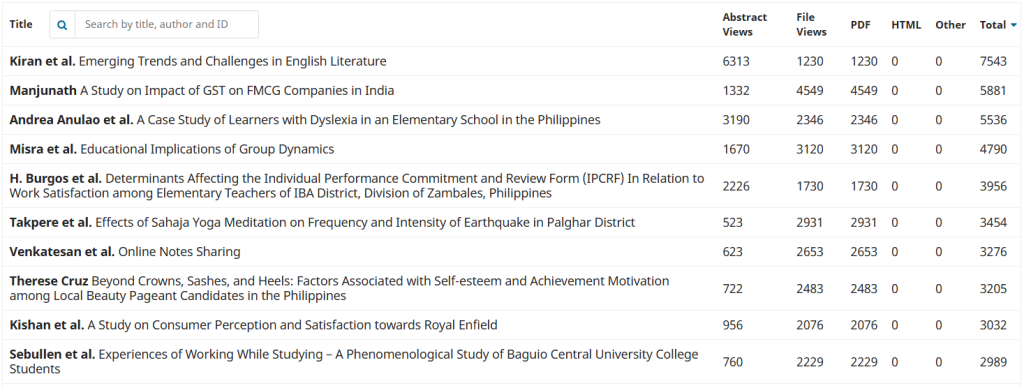Click the Total sort arrow
The image size is (1024, 388).
pos(1014,25)
